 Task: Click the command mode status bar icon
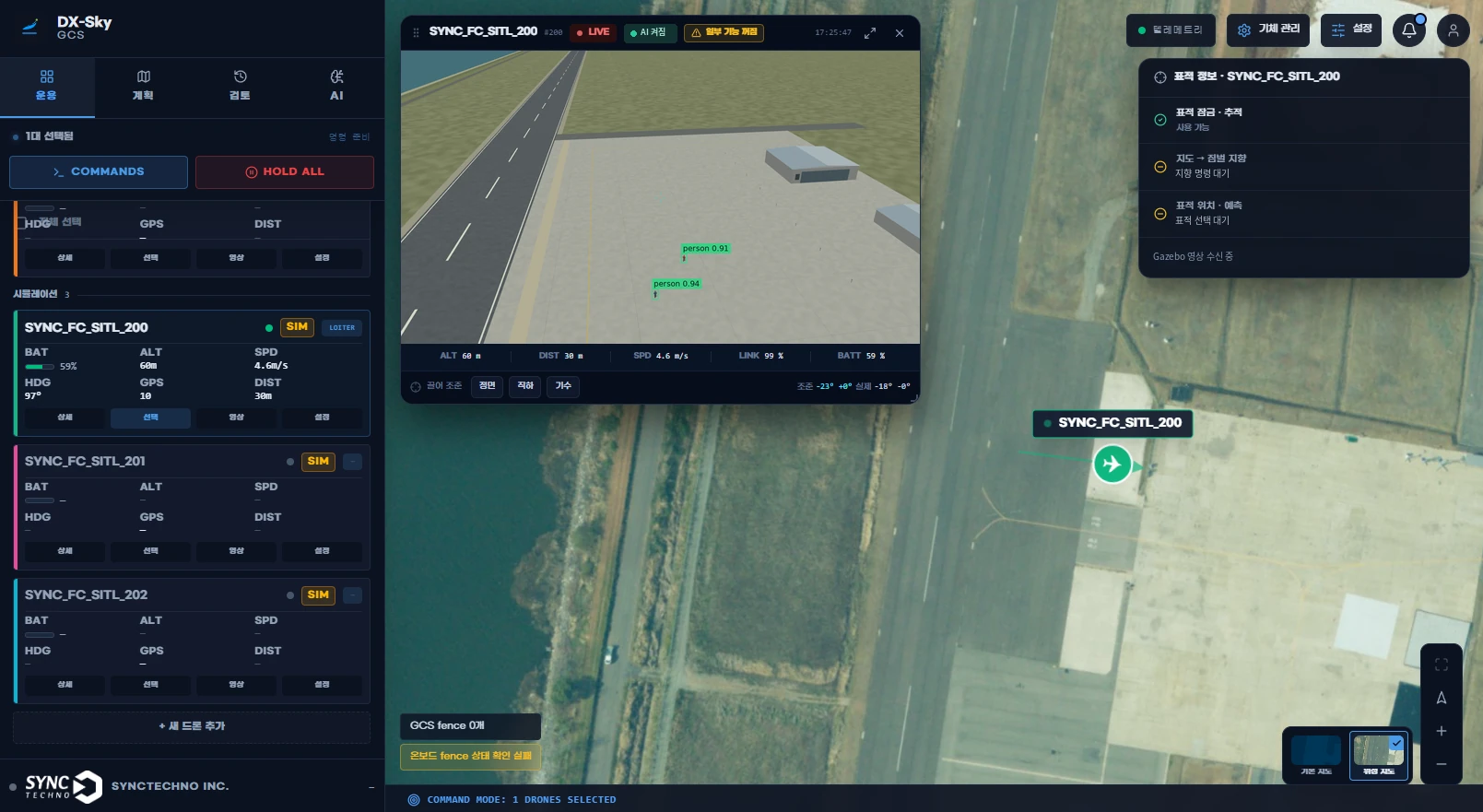pyautogui.click(x=414, y=800)
